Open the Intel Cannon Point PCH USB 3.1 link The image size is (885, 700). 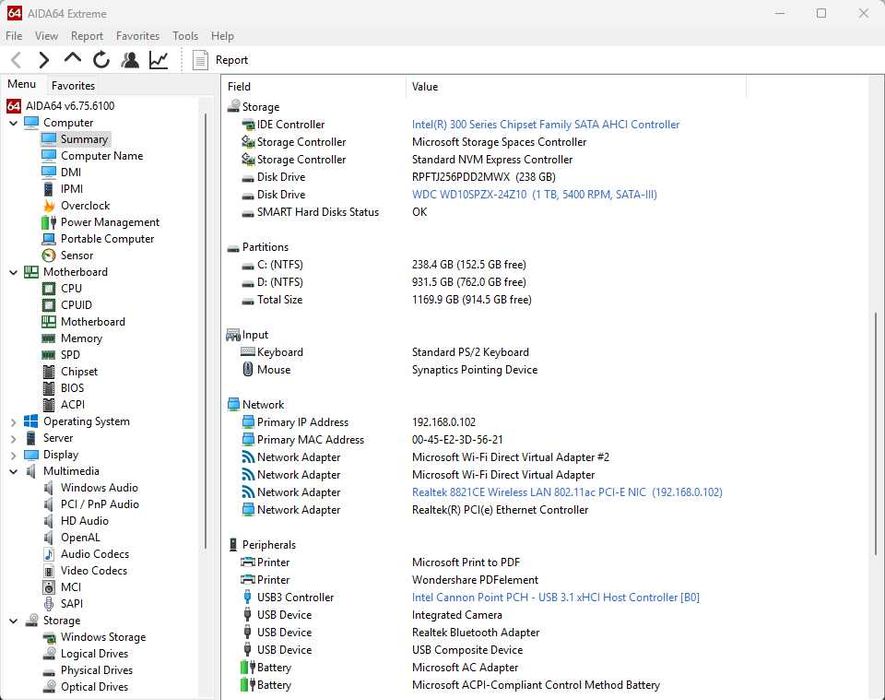[555, 597]
